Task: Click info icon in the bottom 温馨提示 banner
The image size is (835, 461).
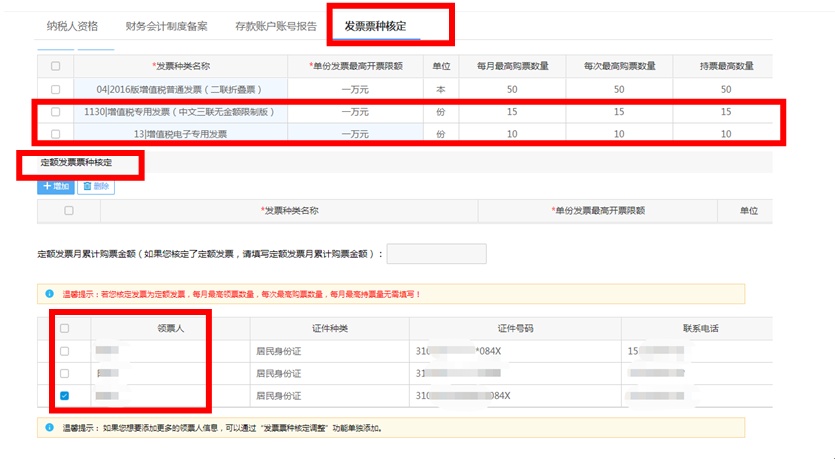Action: (49, 427)
